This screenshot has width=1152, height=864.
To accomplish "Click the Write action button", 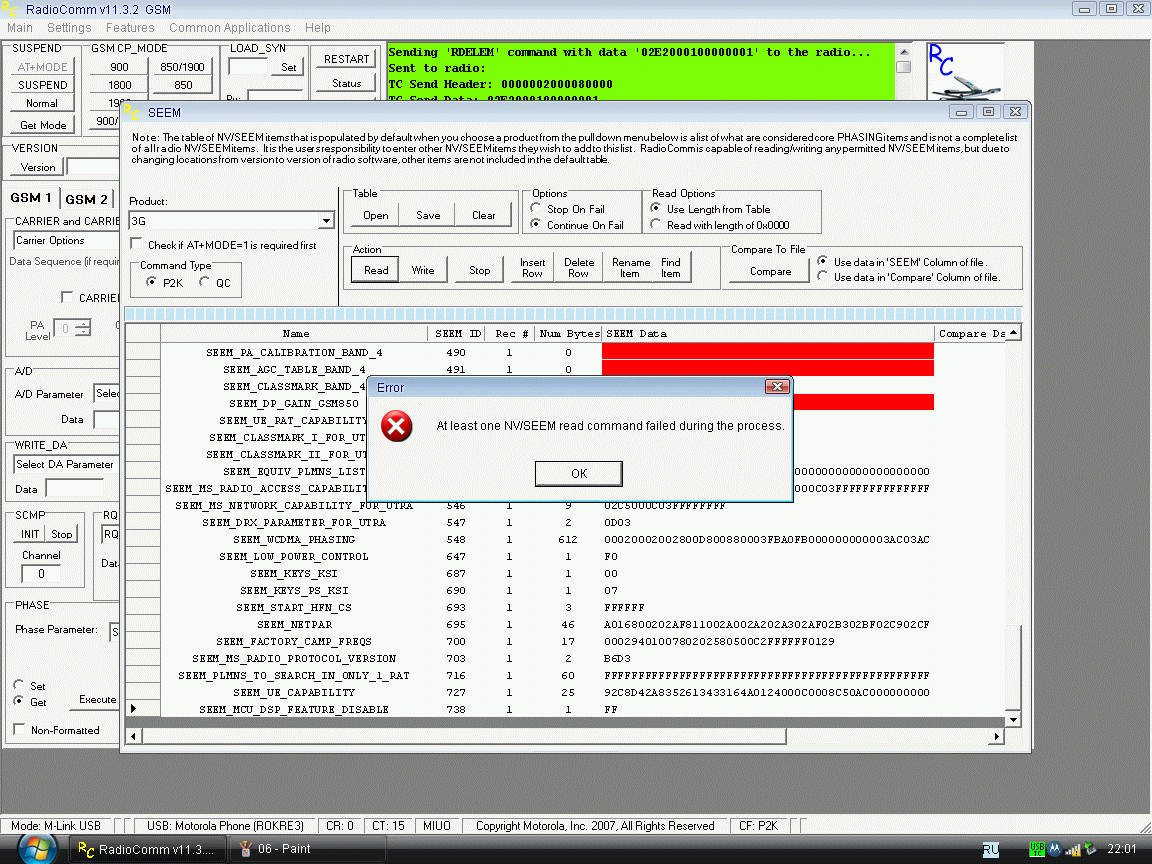I will (x=422, y=270).
